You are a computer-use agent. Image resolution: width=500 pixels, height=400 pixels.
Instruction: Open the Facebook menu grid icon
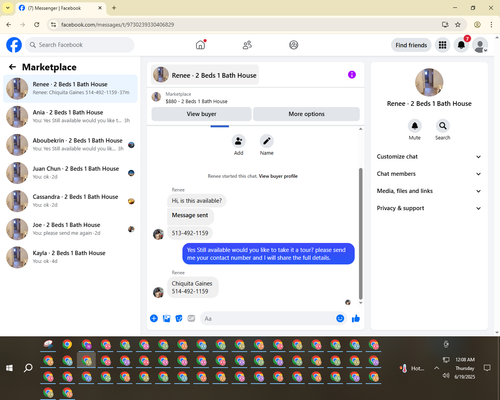coord(442,45)
